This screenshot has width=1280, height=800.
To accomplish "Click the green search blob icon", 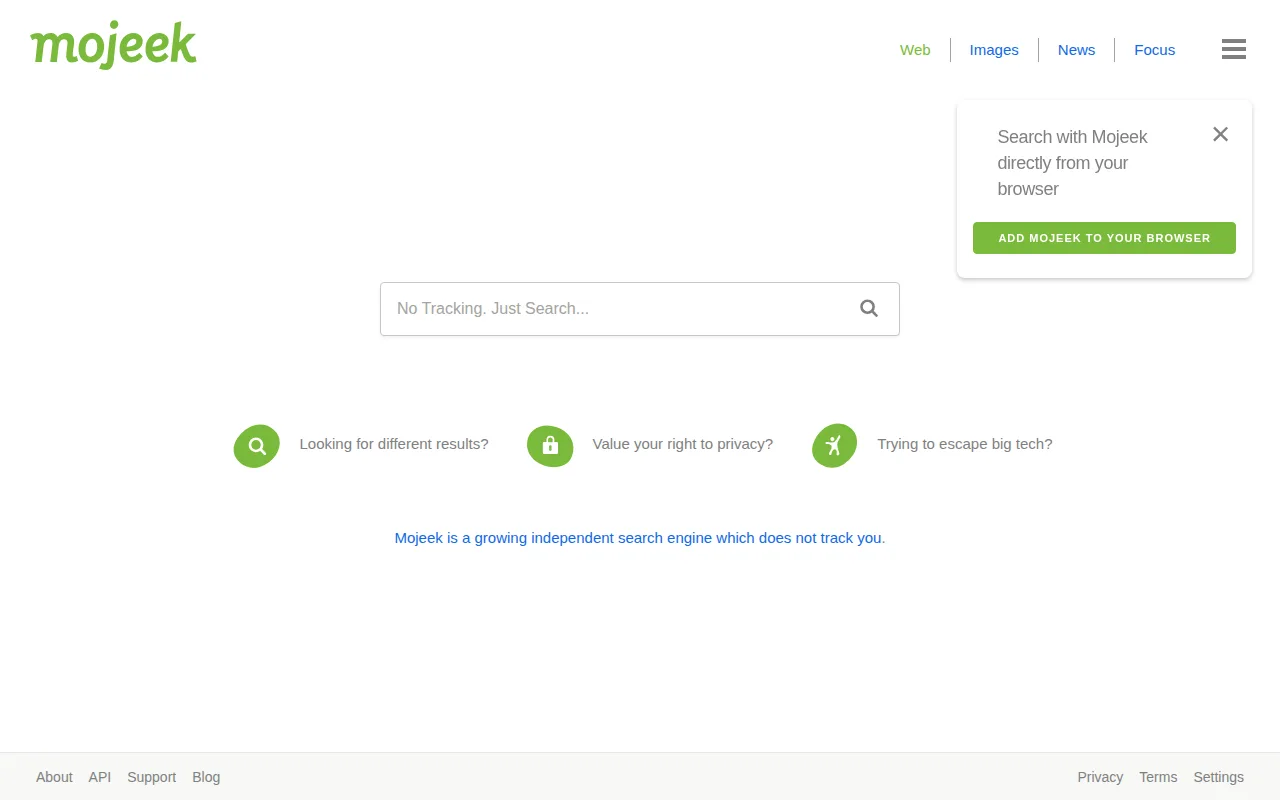I will click(x=257, y=446).
